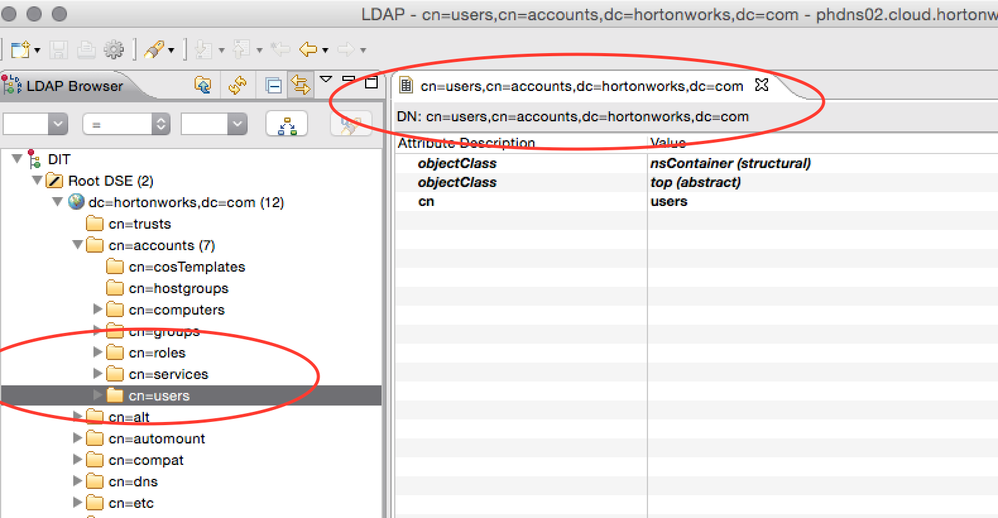Expand the cn=compat node
The image size is (998, 518).
pos(77,459)
